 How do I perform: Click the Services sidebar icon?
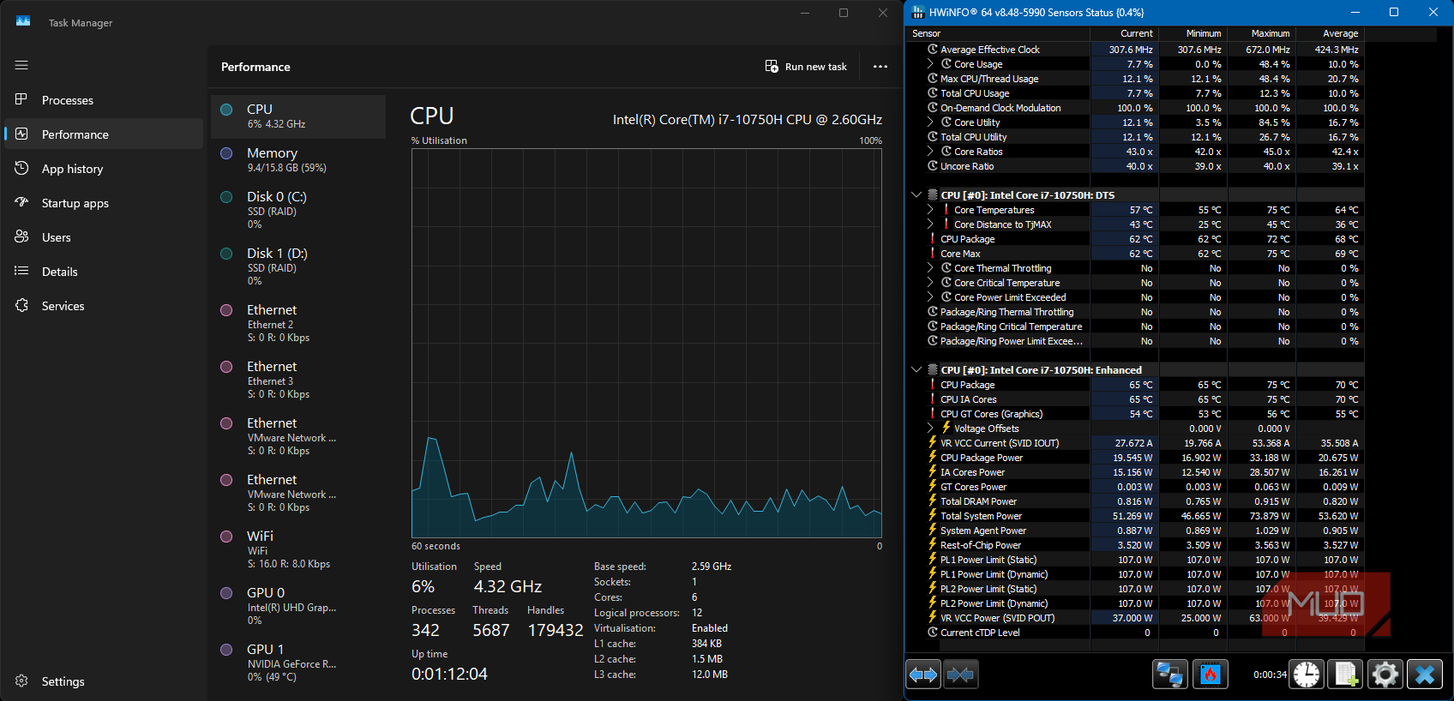22,306
